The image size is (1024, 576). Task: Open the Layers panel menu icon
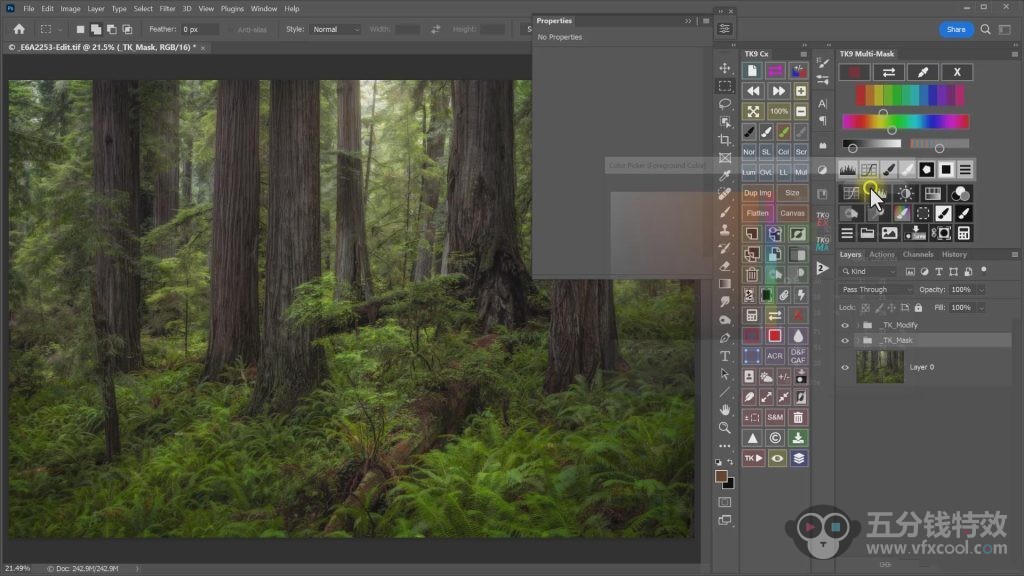1014,255
